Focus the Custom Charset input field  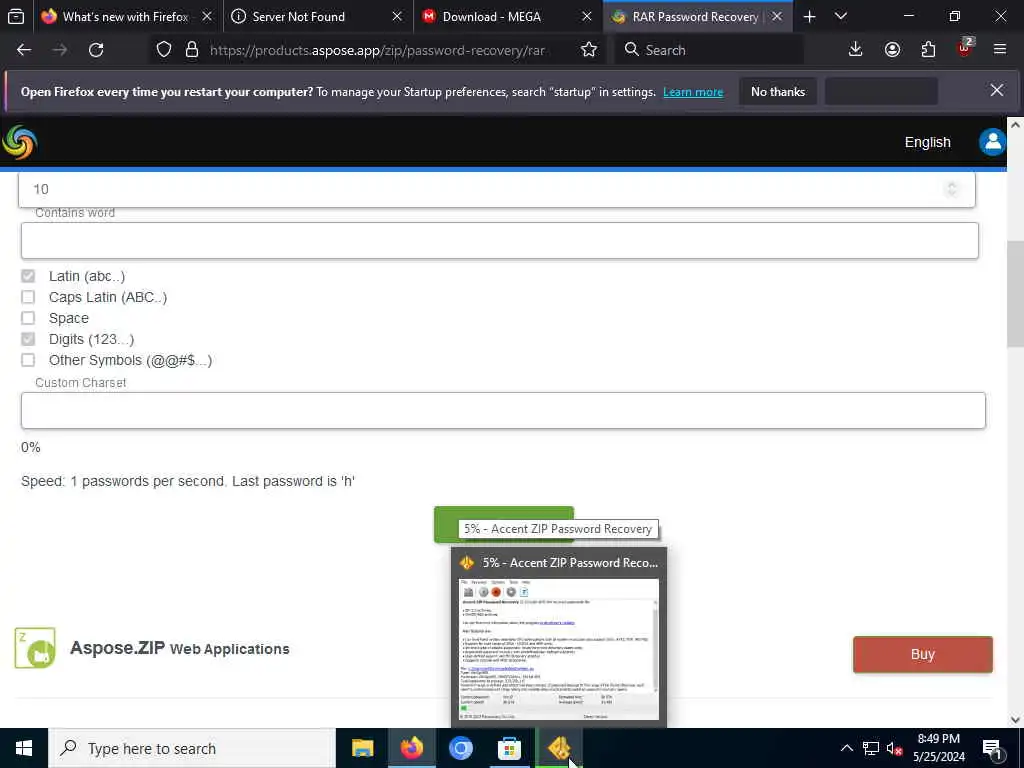pos(503,410)
